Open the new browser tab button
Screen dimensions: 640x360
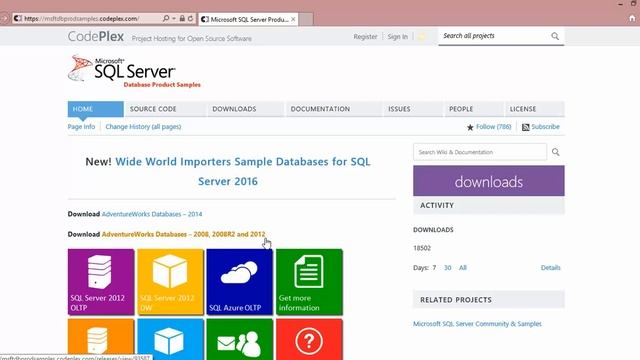(x=306, y=19)
